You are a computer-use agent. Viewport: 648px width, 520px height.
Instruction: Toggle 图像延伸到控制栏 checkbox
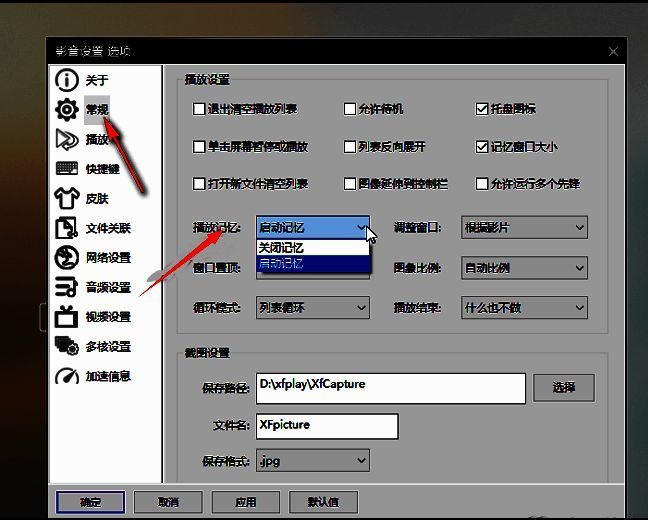pos(350,184)
